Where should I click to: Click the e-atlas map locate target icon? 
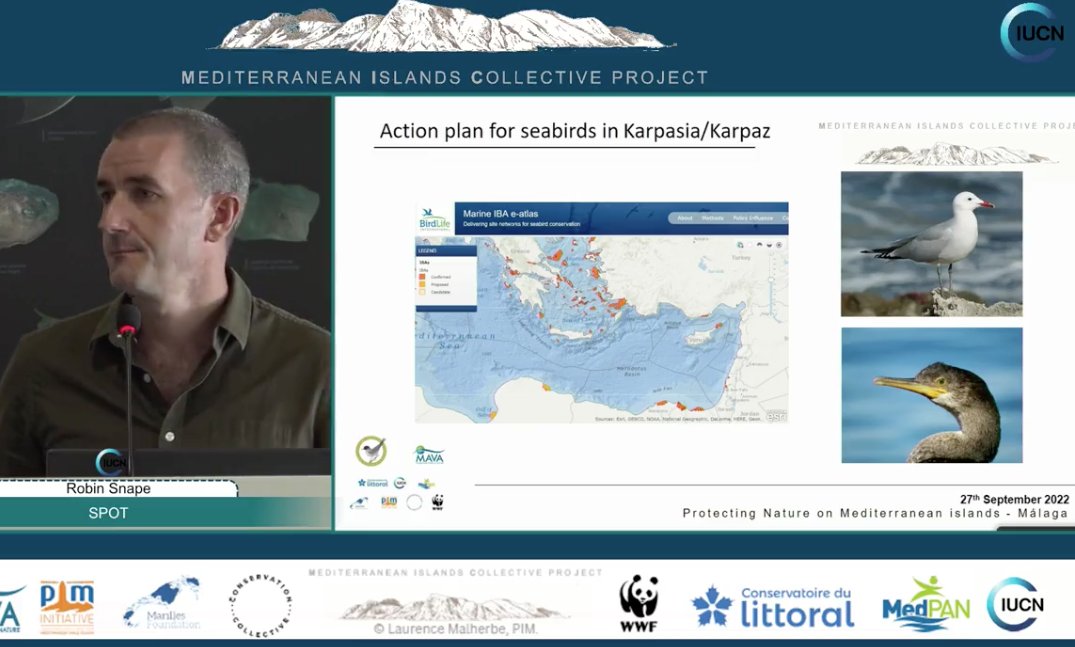click(780, 245)
